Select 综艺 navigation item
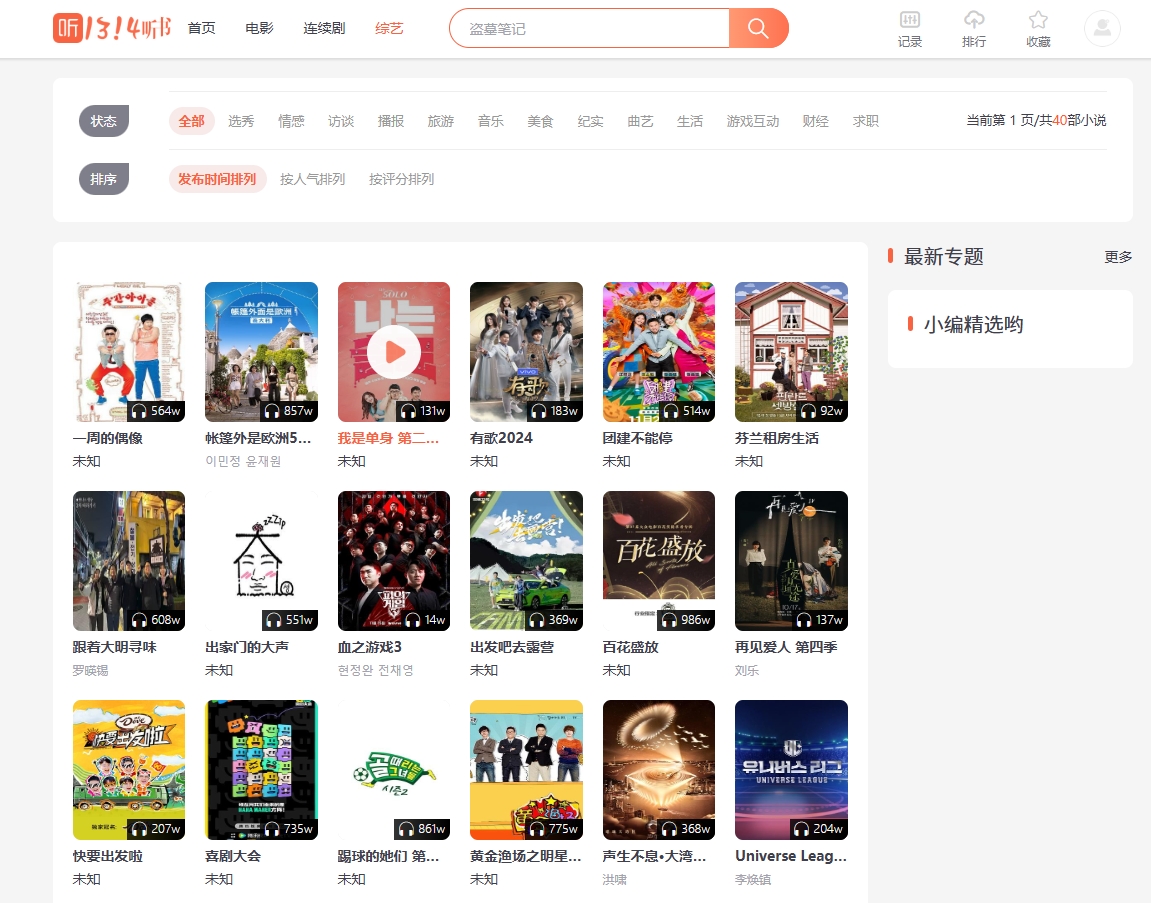This screenshot has height=903, width=1151. tap(389, 29)
